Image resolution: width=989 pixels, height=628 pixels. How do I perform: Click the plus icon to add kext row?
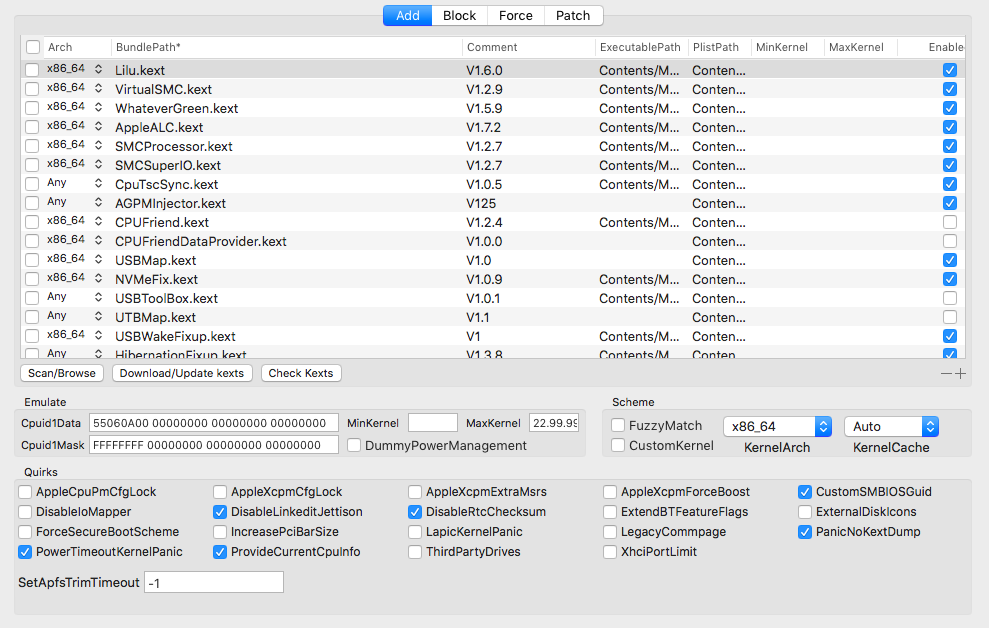pos(961,373)
